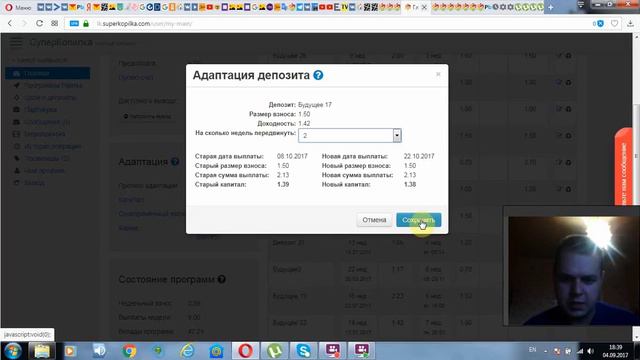Click the arrow on the weeks dropdown
This screenshot has height=360, width=640.
pos(397,136)
